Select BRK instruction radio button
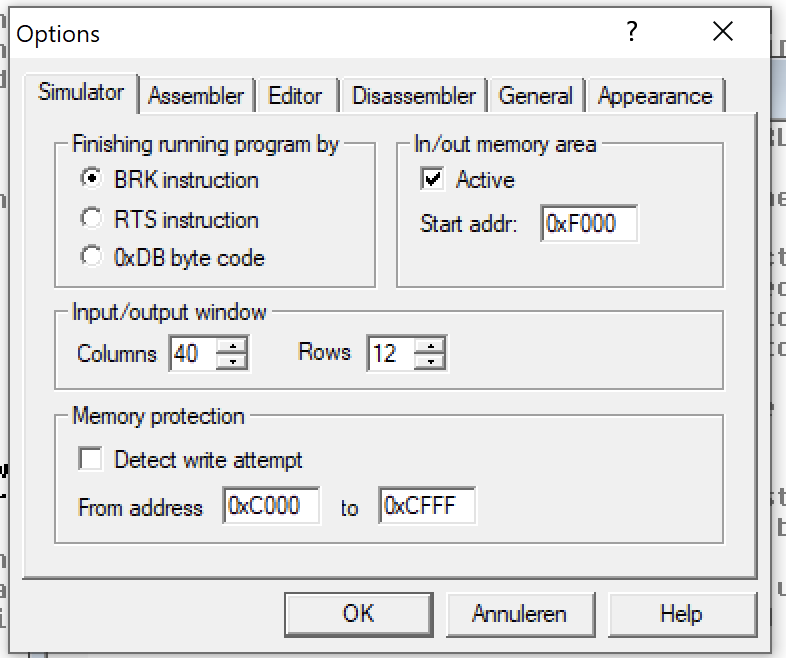The width and height of the screenshot is (786, 658). [92, 180]
